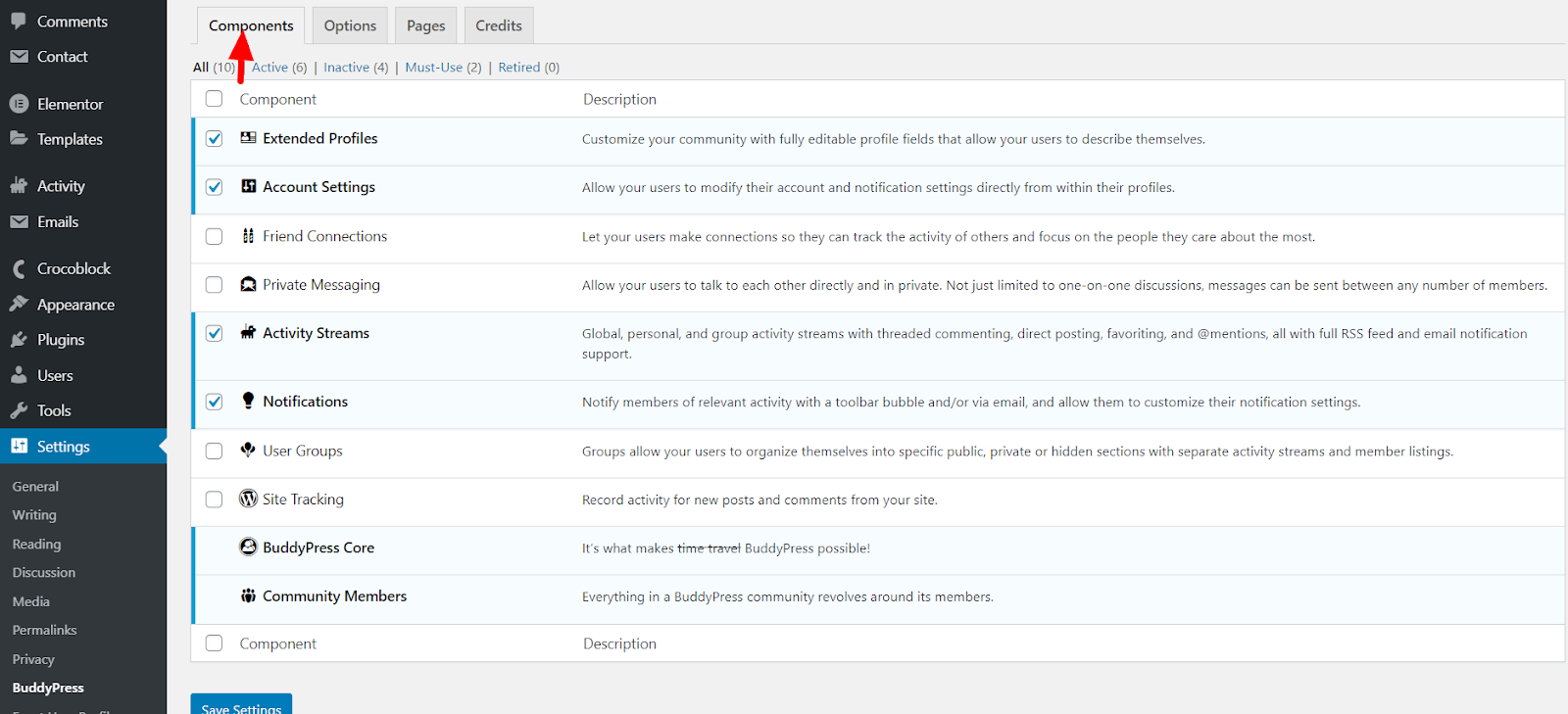Click the Users person icon
The image size is (1568, 714).
tap(19, 375)
